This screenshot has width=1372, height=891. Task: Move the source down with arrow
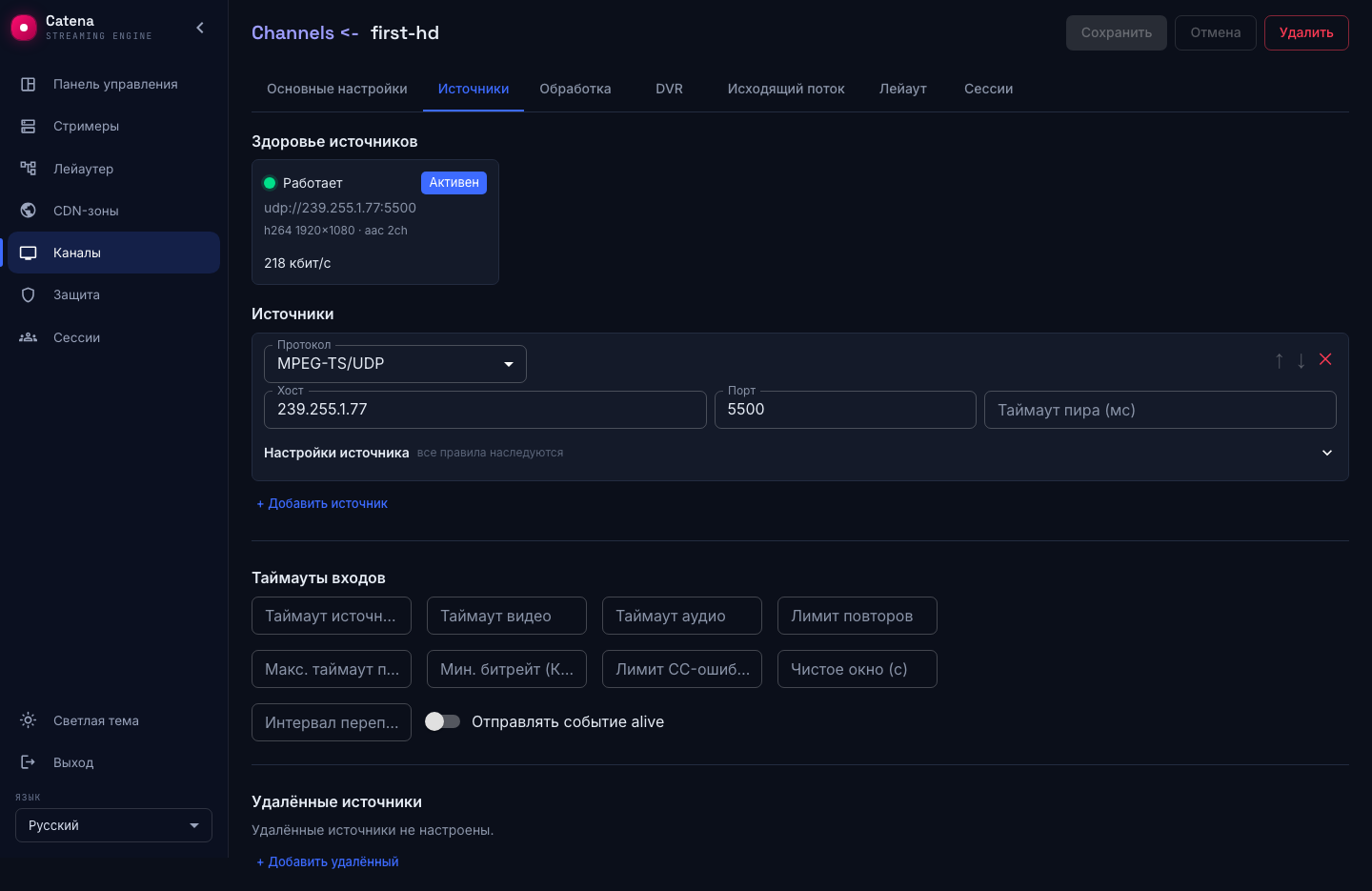pos(1301,360)
